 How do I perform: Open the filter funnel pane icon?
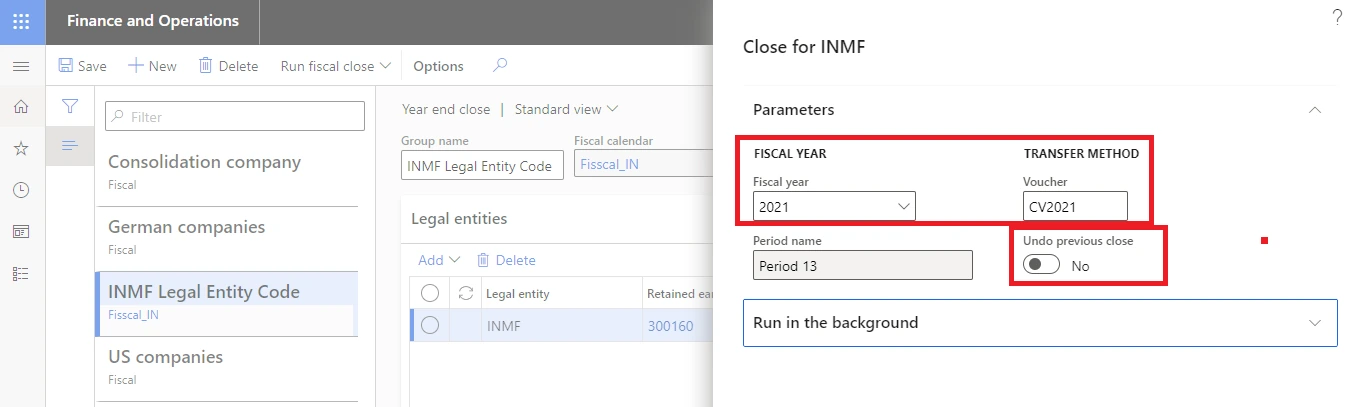pyautogui.click(x=70, y=106)
